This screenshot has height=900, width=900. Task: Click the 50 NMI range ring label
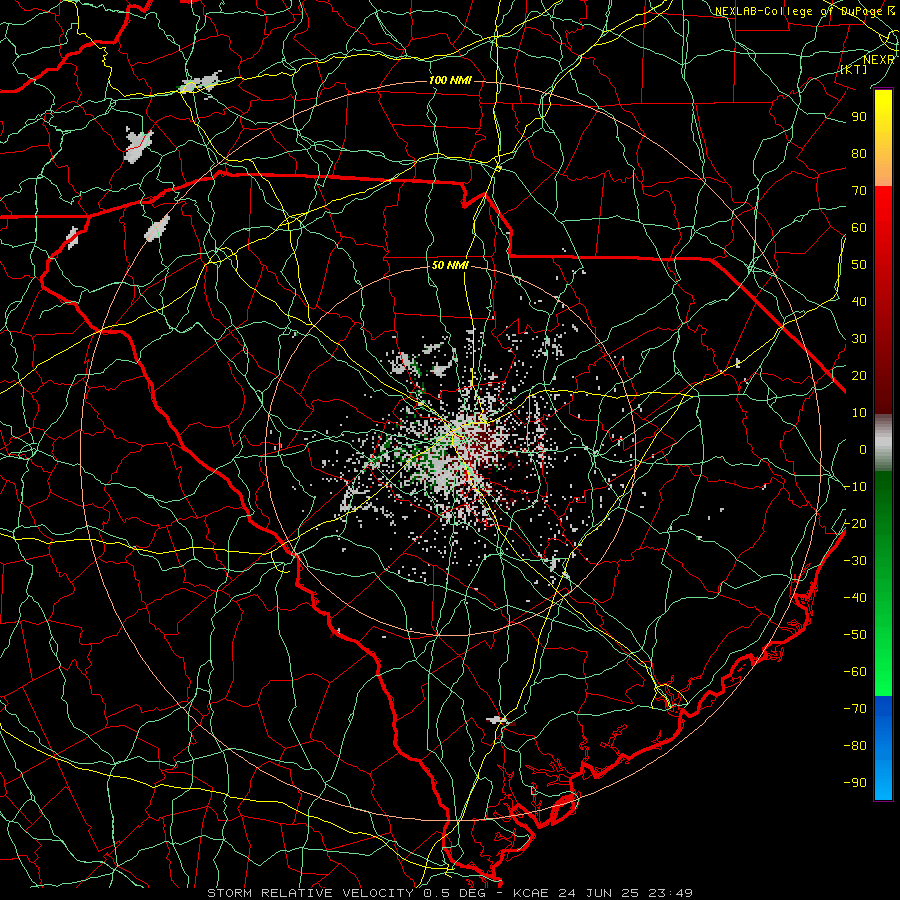point(450,265)
